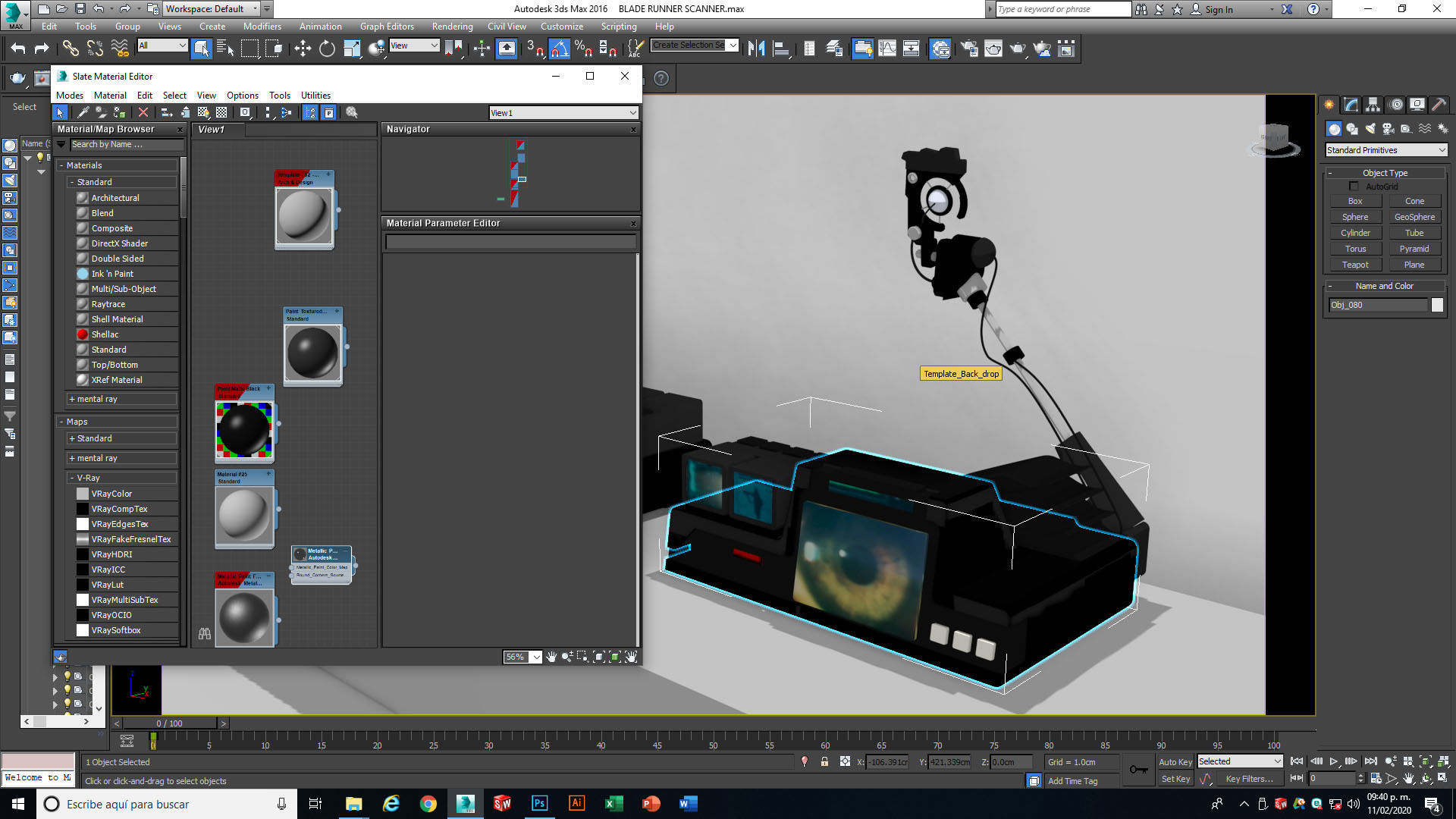Open the Modes menu in Slate Editor
This screenshot has height=819, width=1456.
70,96
